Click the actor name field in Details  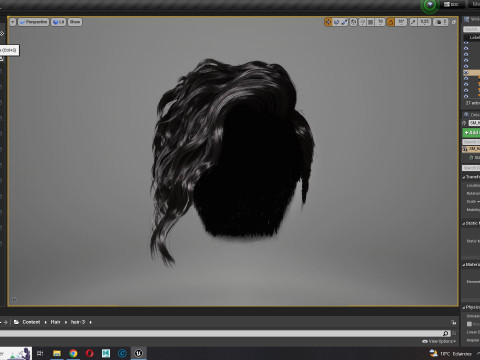[x=474, y=123]
